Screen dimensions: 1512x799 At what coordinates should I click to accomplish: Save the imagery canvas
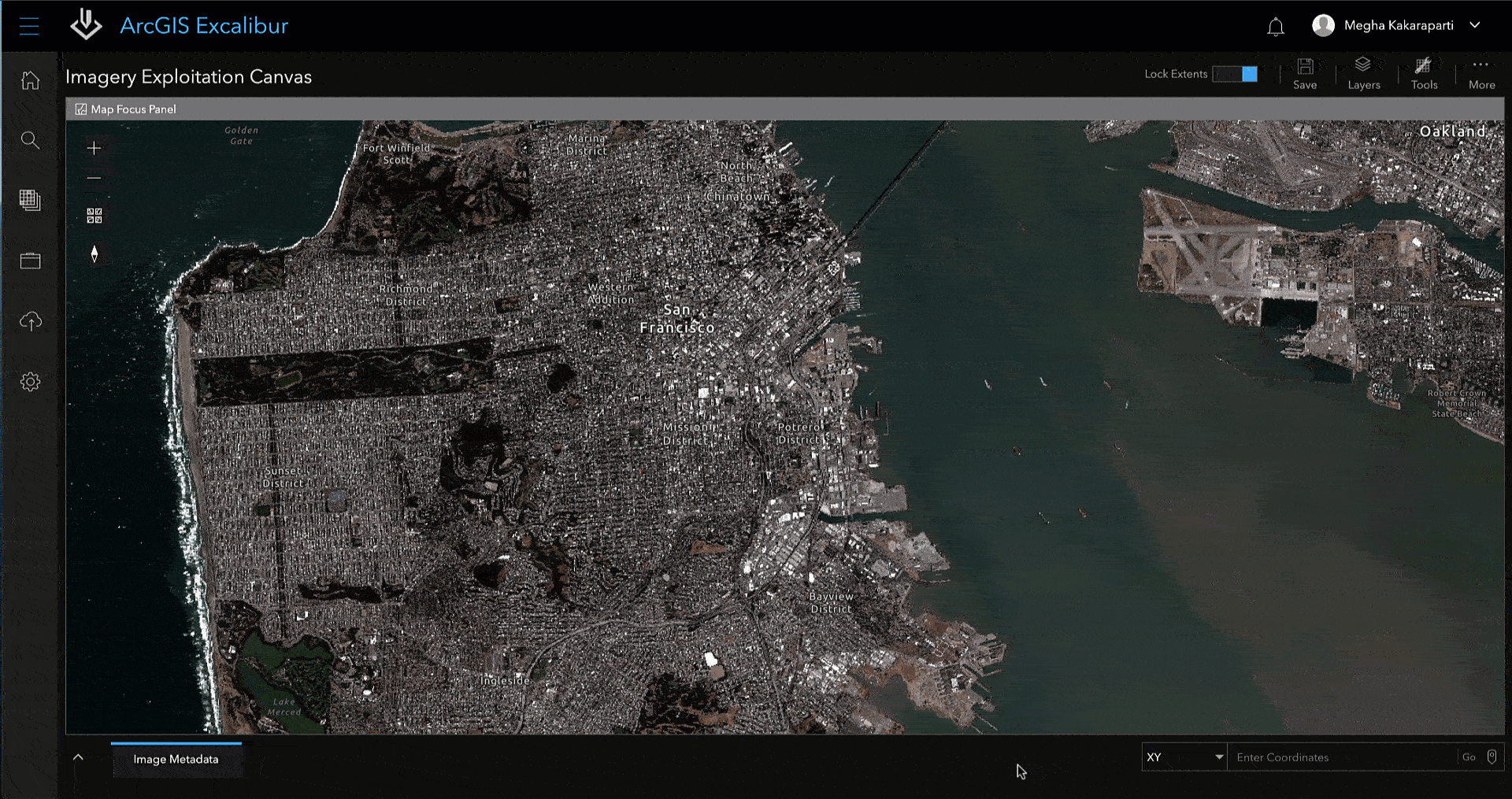(1305, 74)
